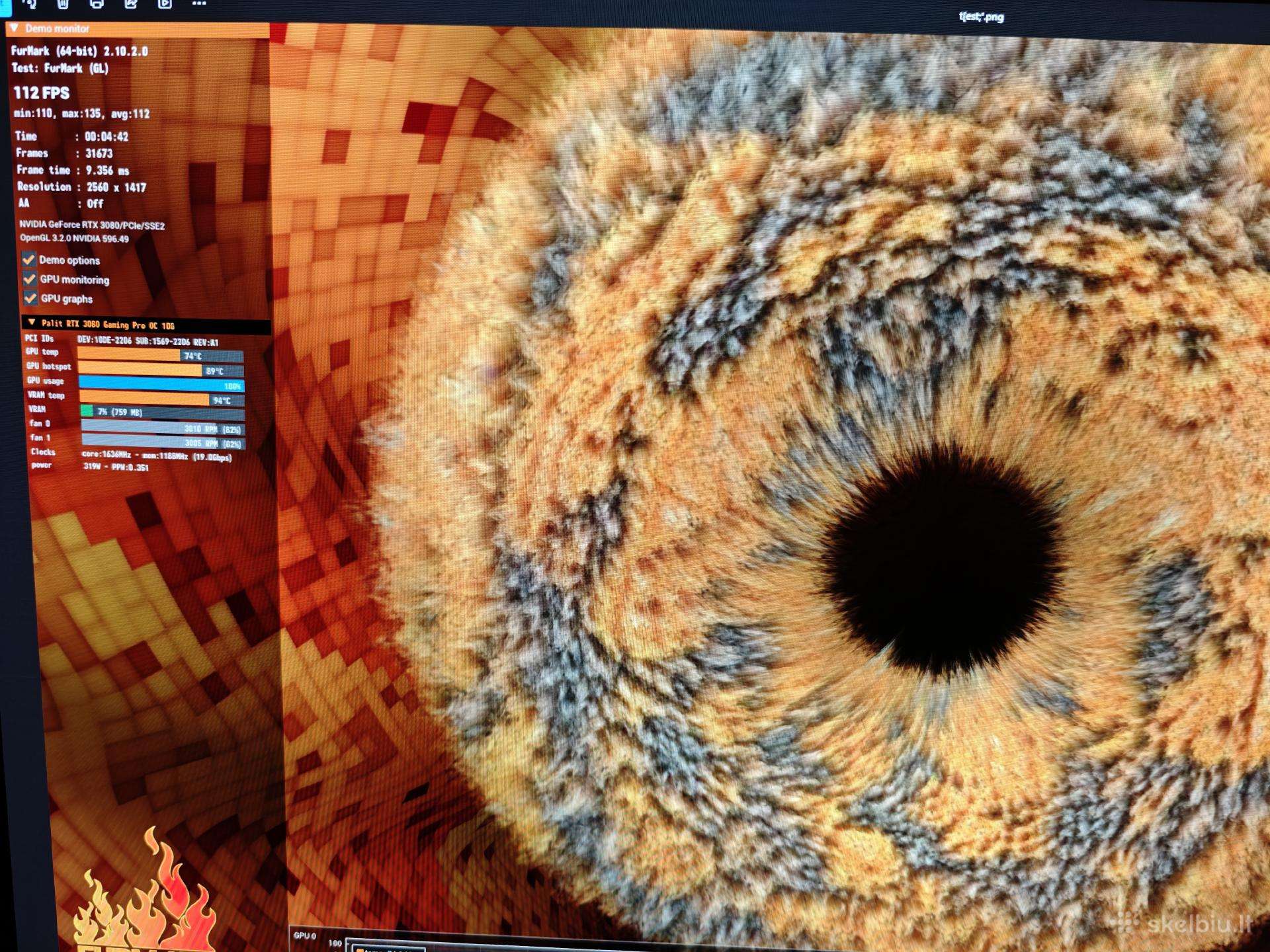Open the three-dots more options menu
This screenshot has width=1270, height=952.
tap(198, 3)
